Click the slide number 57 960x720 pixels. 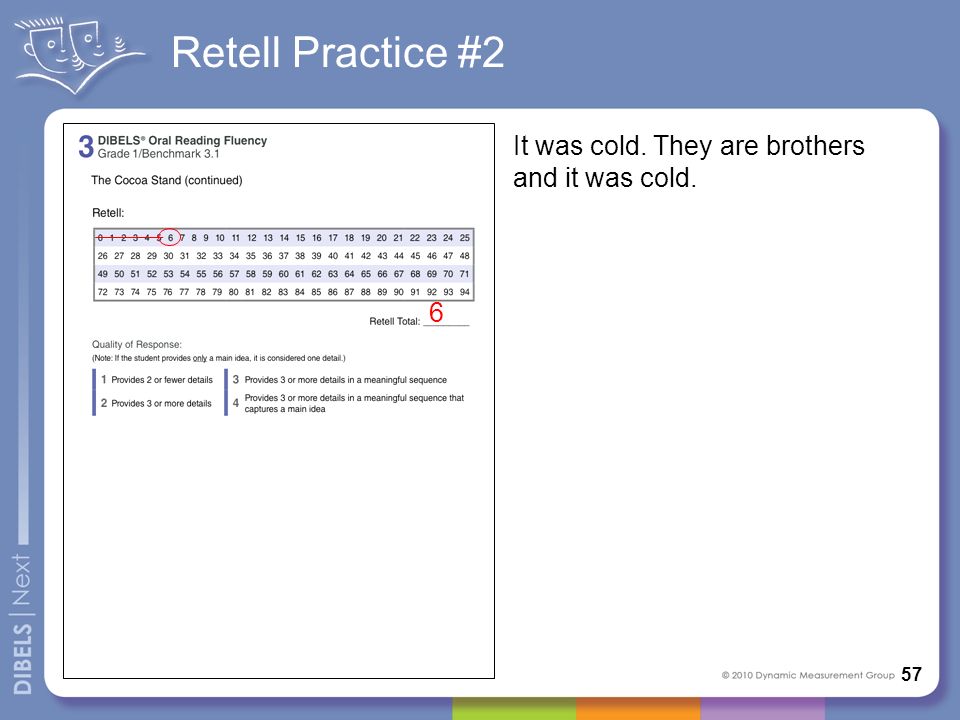click(911, 674)
